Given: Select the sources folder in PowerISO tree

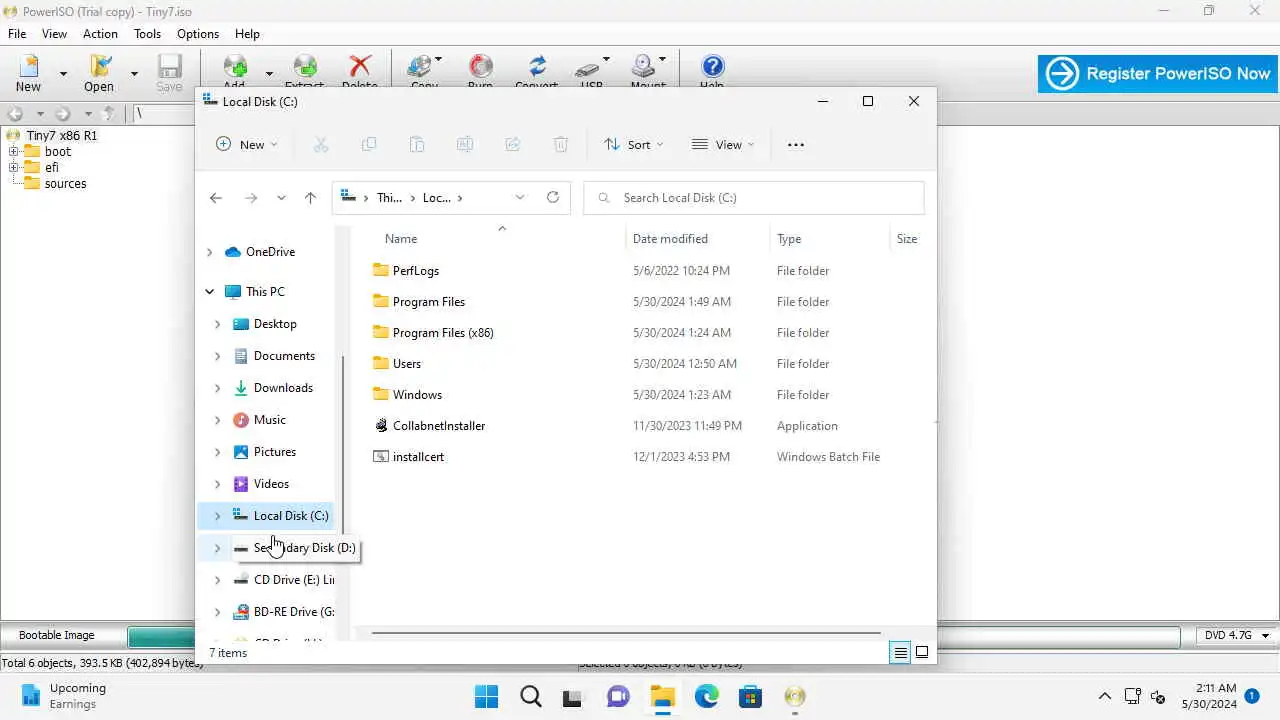Looking at the screenshot, I should (x=65, y=184).
